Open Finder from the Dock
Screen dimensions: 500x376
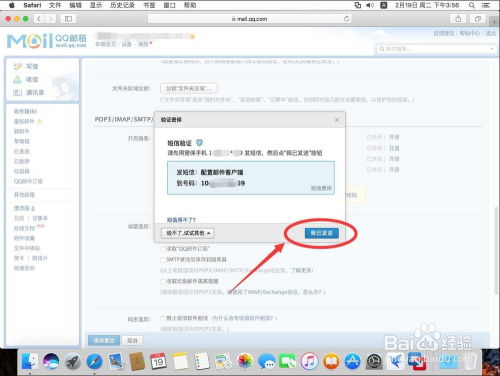pyautogui.click(x=30, y=361)
